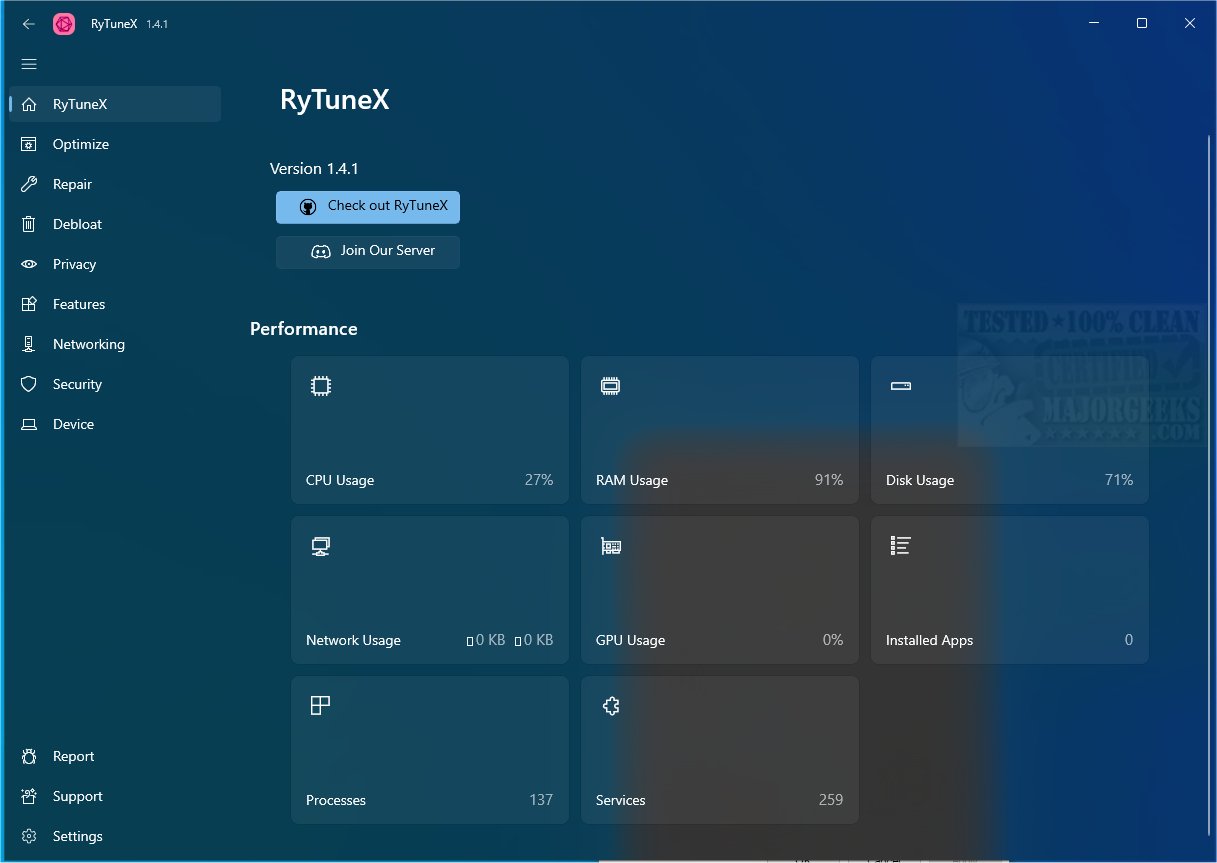Screen dimensions: 1217x863
Task: Open the Report page label
Action: coord(73,756)
